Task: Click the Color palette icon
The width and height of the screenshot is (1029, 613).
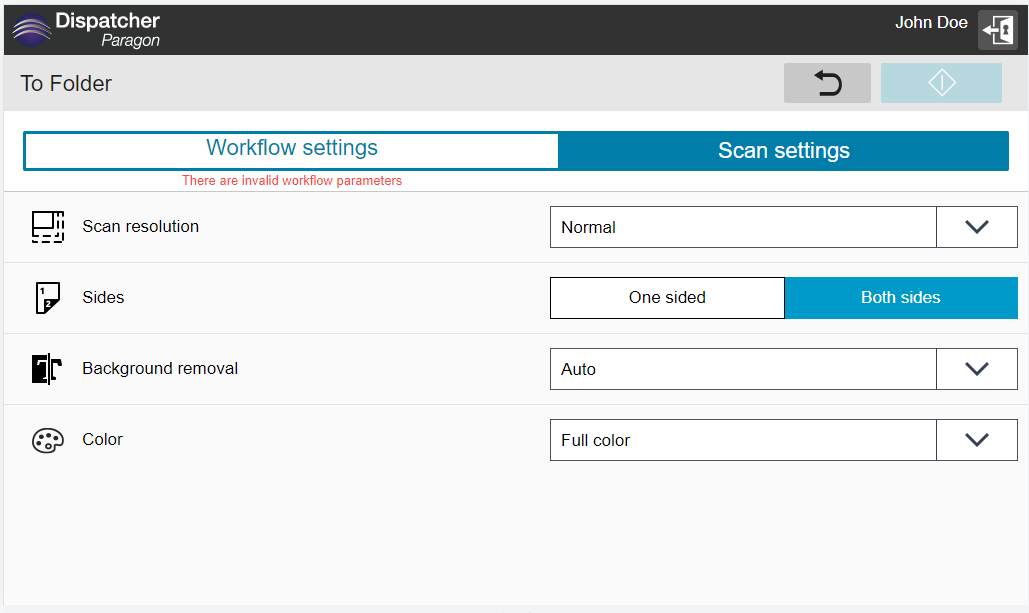Action: (48, 440)
